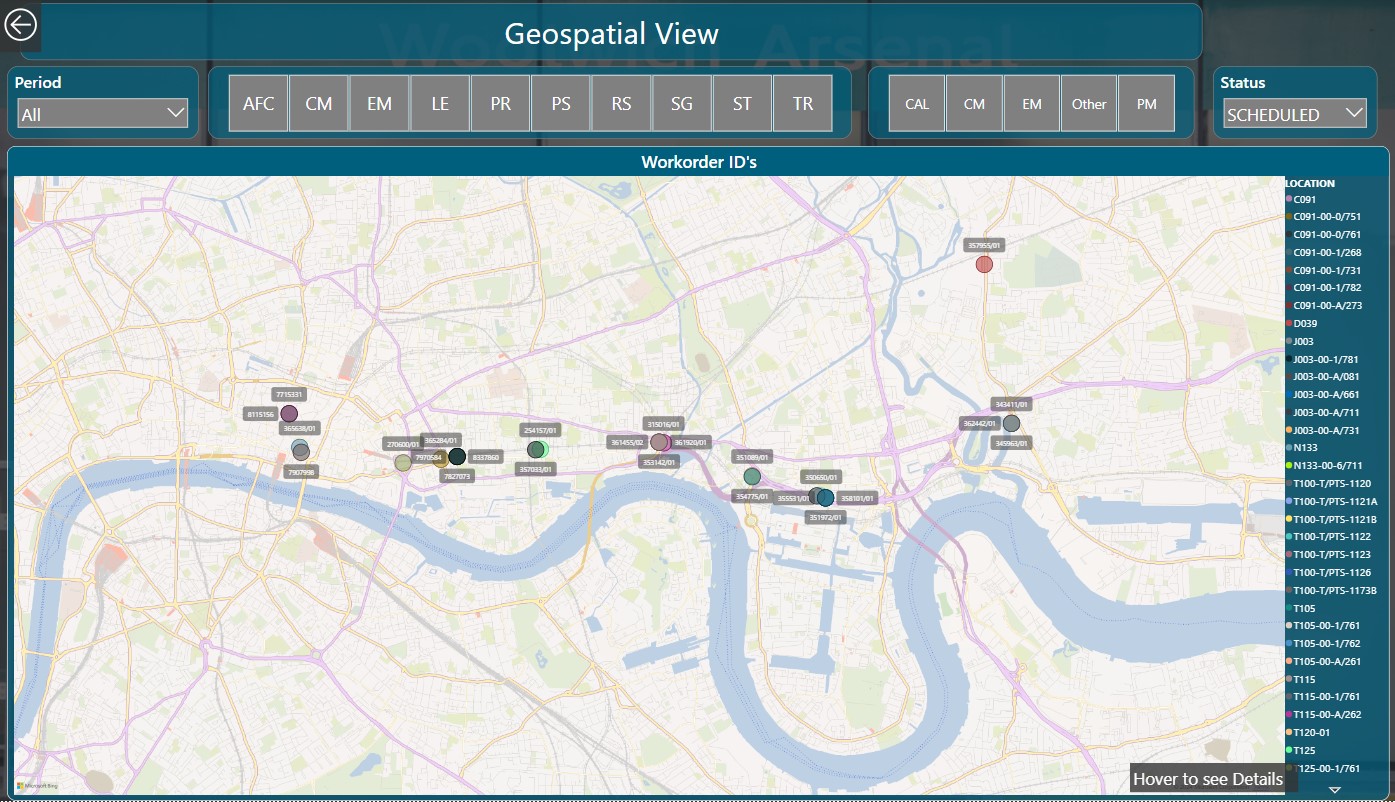Expand legend with bottom down arrow

tap(1334, 790)
